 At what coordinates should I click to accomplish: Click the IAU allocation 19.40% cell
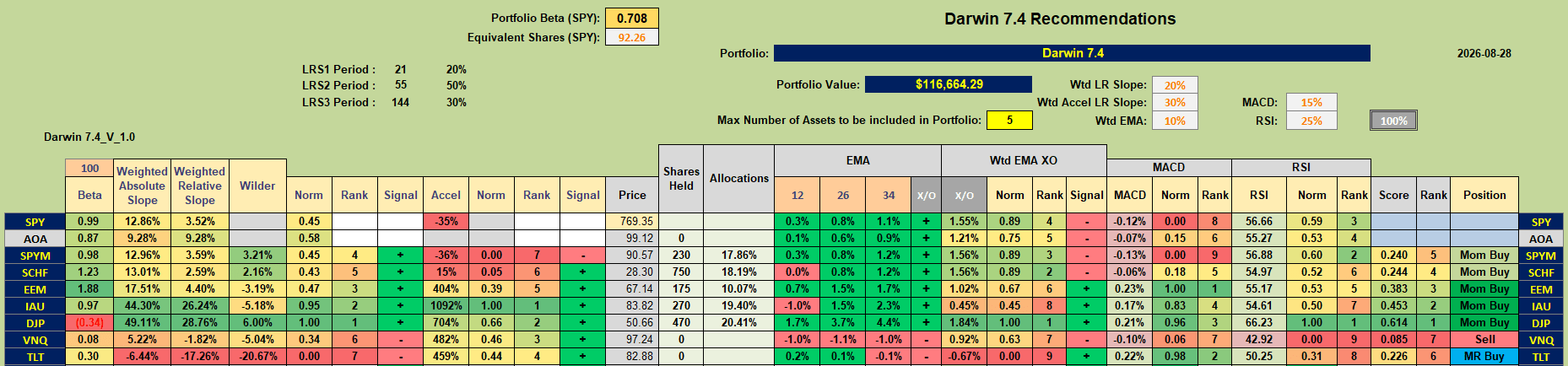(x=739, y=306)
